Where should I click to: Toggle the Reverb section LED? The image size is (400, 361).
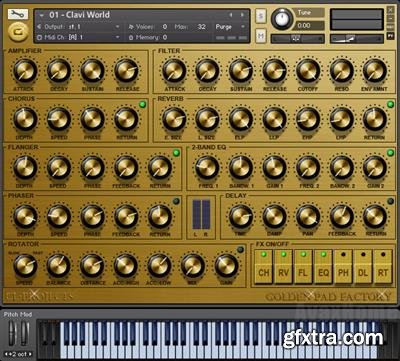click(390, 105)
